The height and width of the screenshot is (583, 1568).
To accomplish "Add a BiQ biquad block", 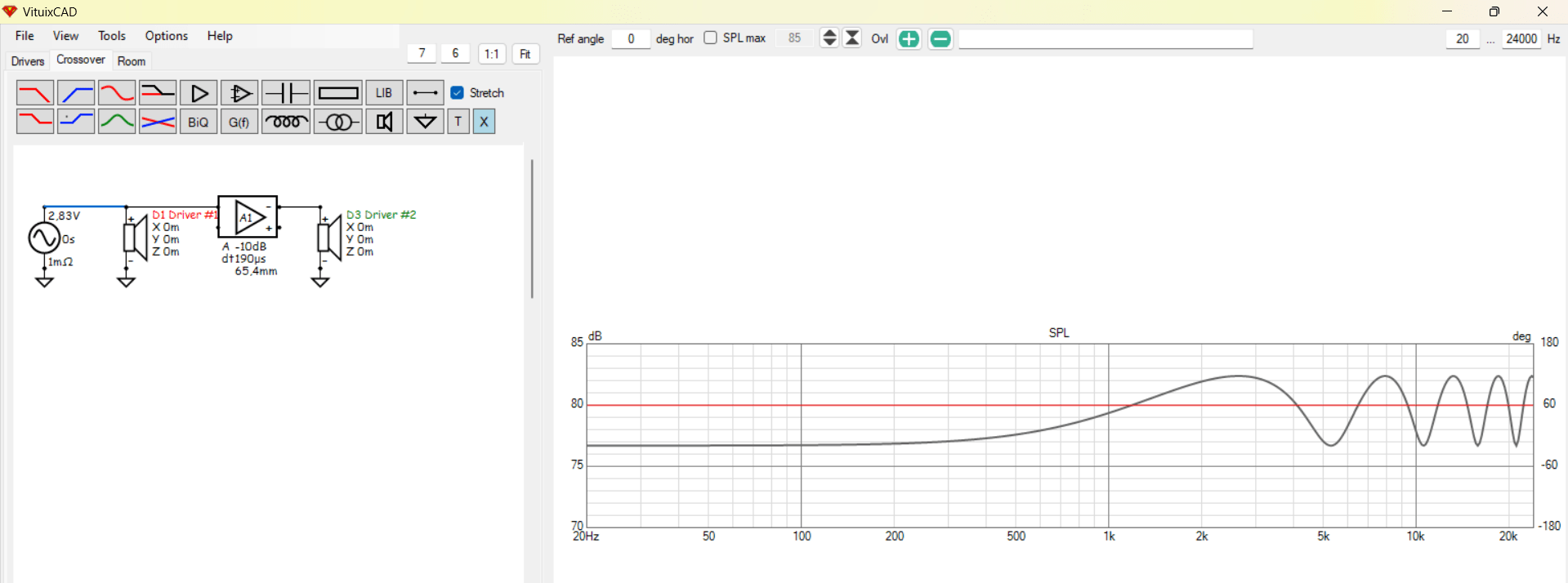I will coord(199,122).
